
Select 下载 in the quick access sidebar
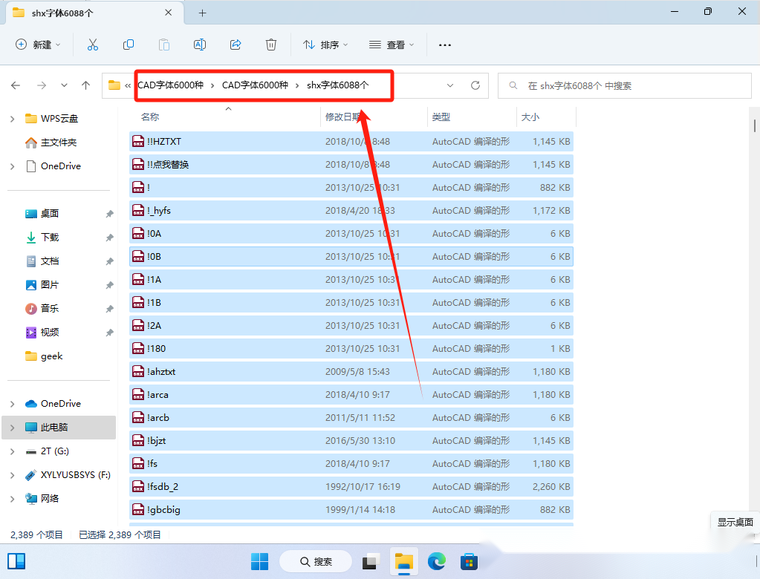[x=49, y=237]
